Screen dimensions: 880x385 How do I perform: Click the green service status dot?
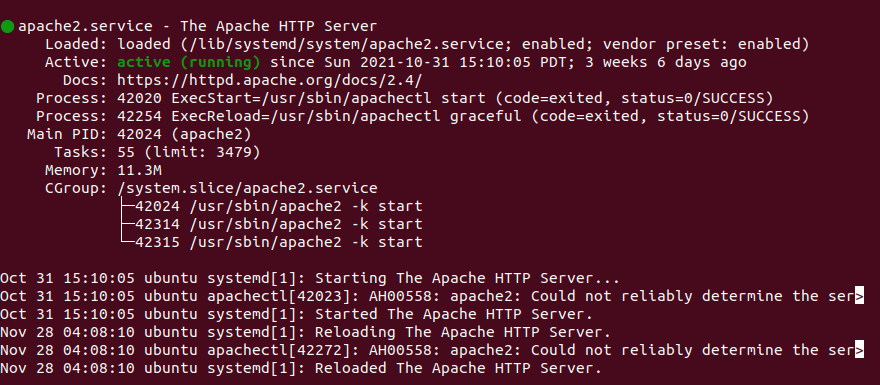point(7,26)
